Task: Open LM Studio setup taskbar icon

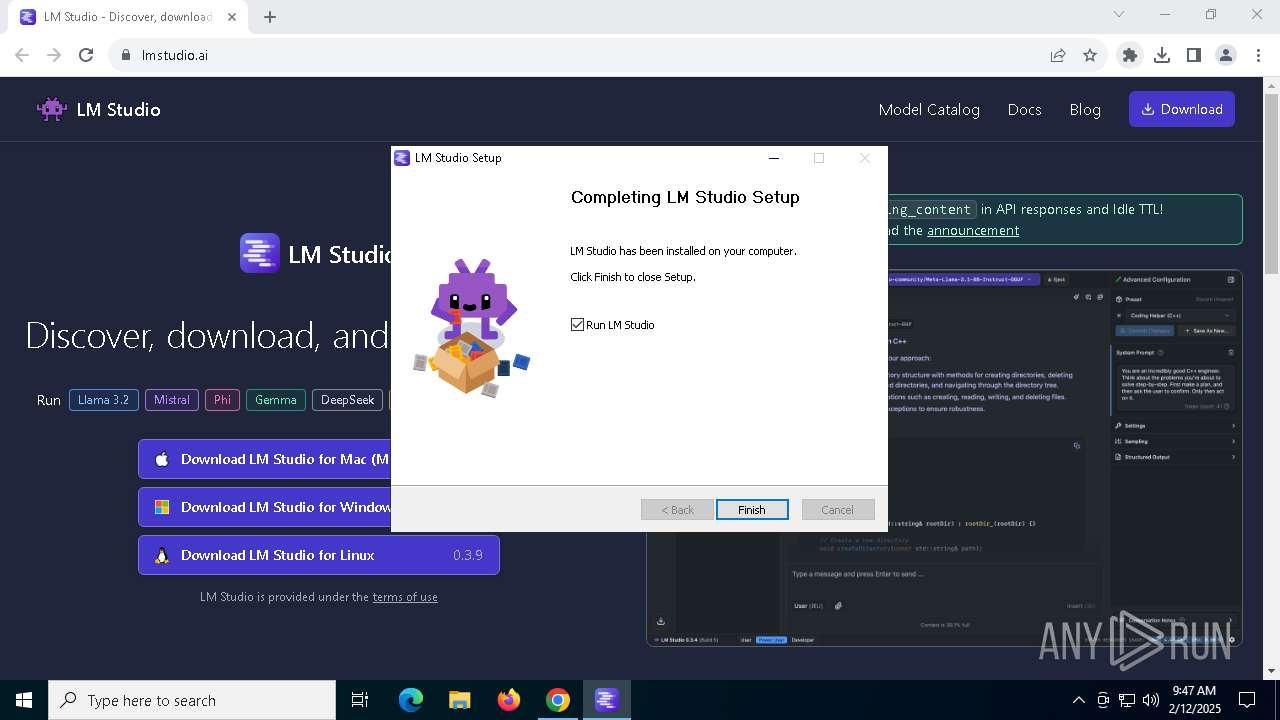Action: pyautogui.click(x=607, y=700)
